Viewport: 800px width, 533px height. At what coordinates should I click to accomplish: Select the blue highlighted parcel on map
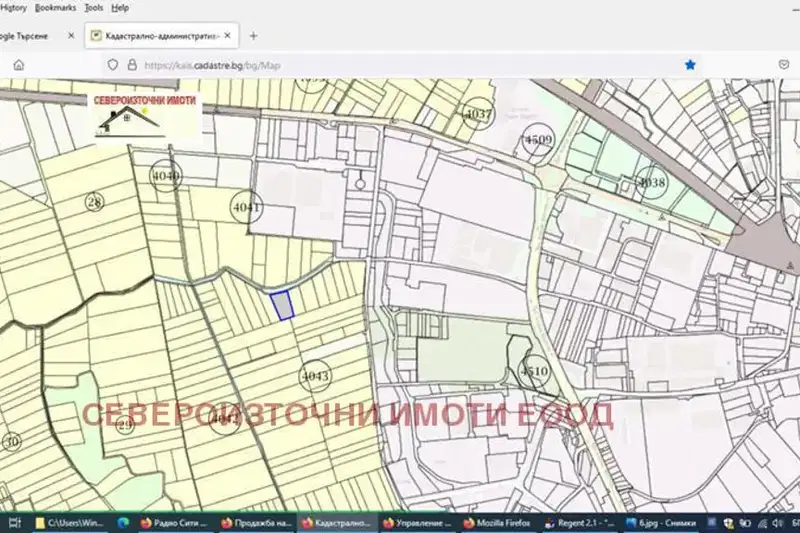[282, 305]
